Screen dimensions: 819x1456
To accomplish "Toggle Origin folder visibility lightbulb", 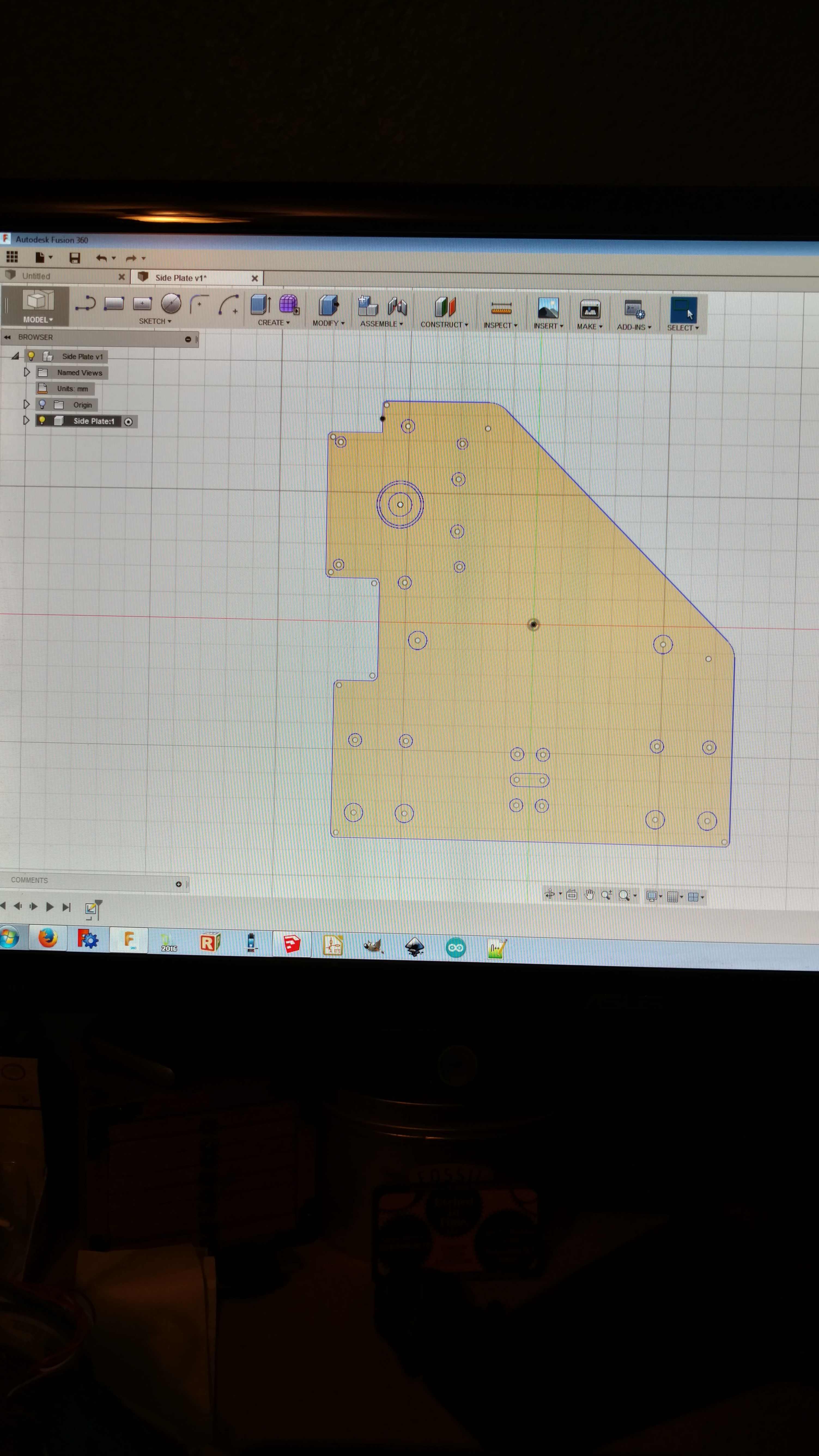I will coord(42,404).
